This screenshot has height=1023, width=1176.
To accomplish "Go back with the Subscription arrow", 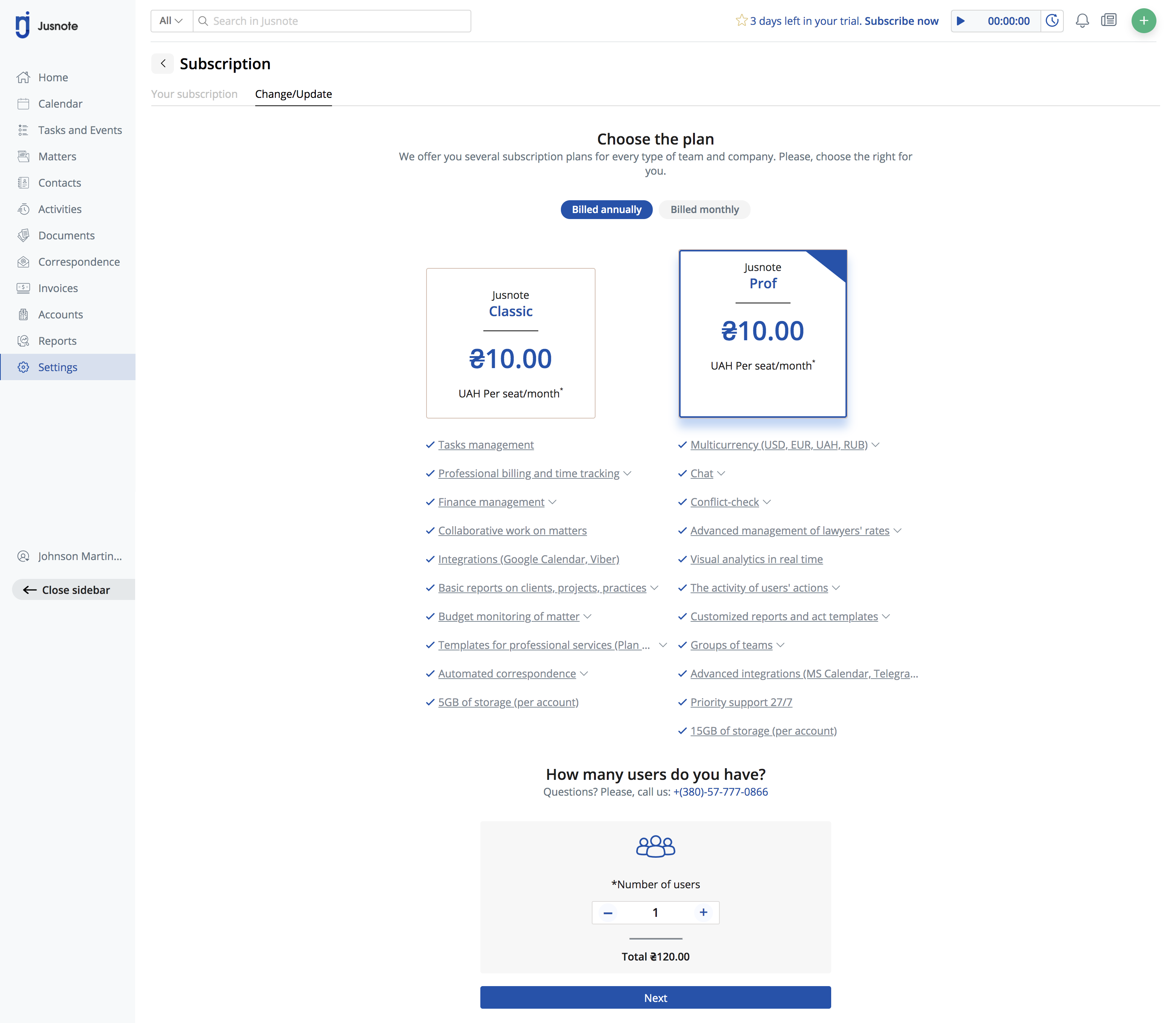I will [163, 63].
